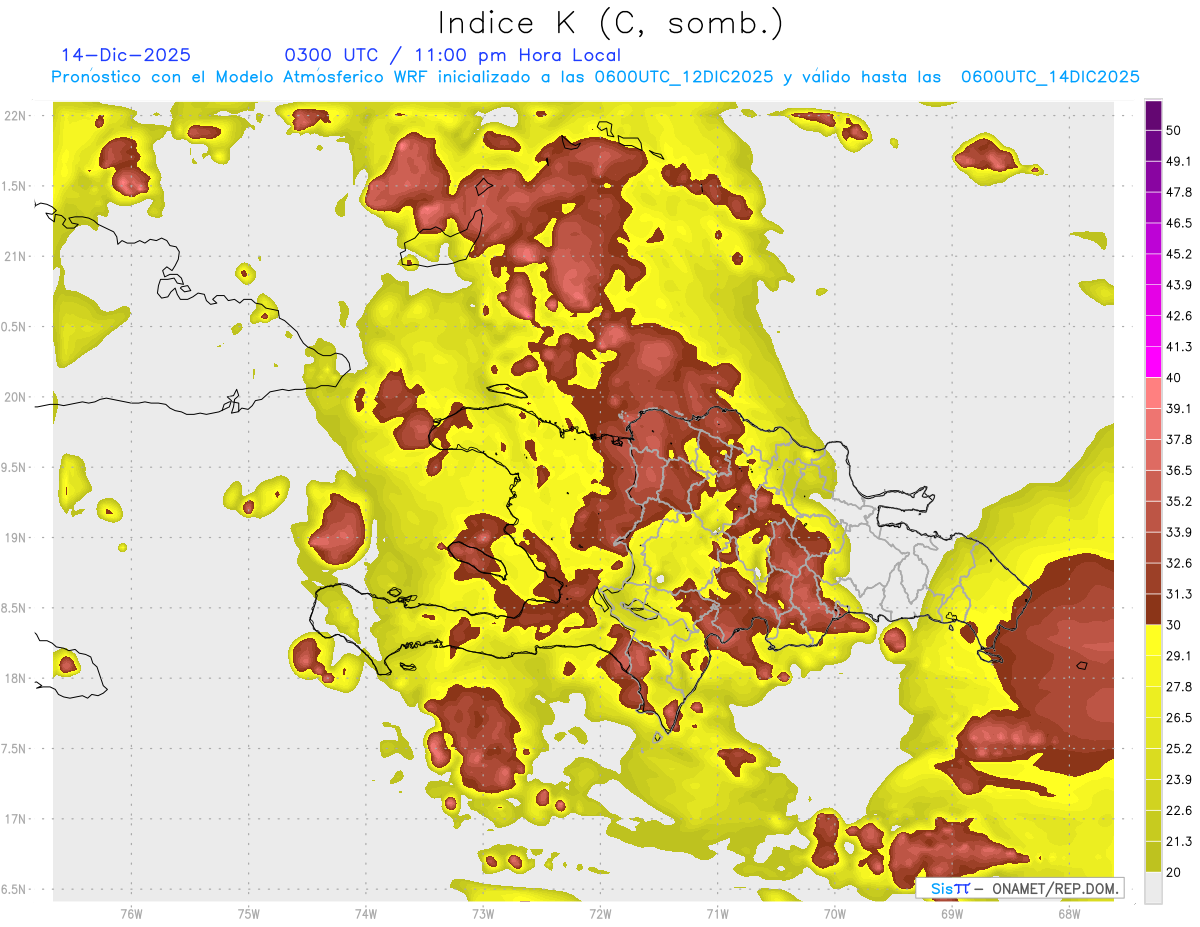Click the '1.5N' latitude label

pyautogui.click(x=16, y=186)
